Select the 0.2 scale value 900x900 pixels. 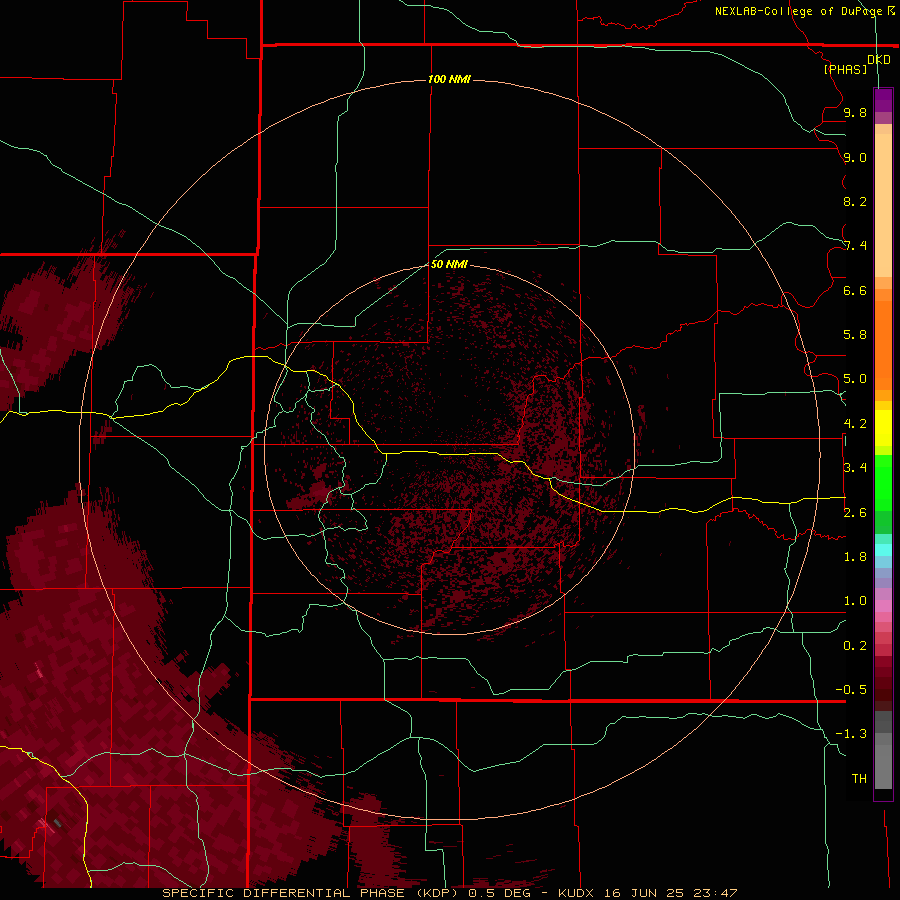coord(855,646)
